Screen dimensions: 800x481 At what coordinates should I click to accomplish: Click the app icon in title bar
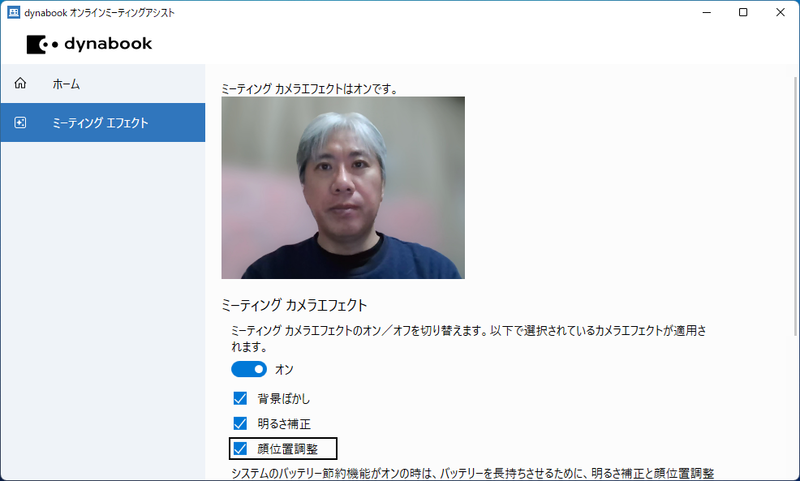(13, 12)
